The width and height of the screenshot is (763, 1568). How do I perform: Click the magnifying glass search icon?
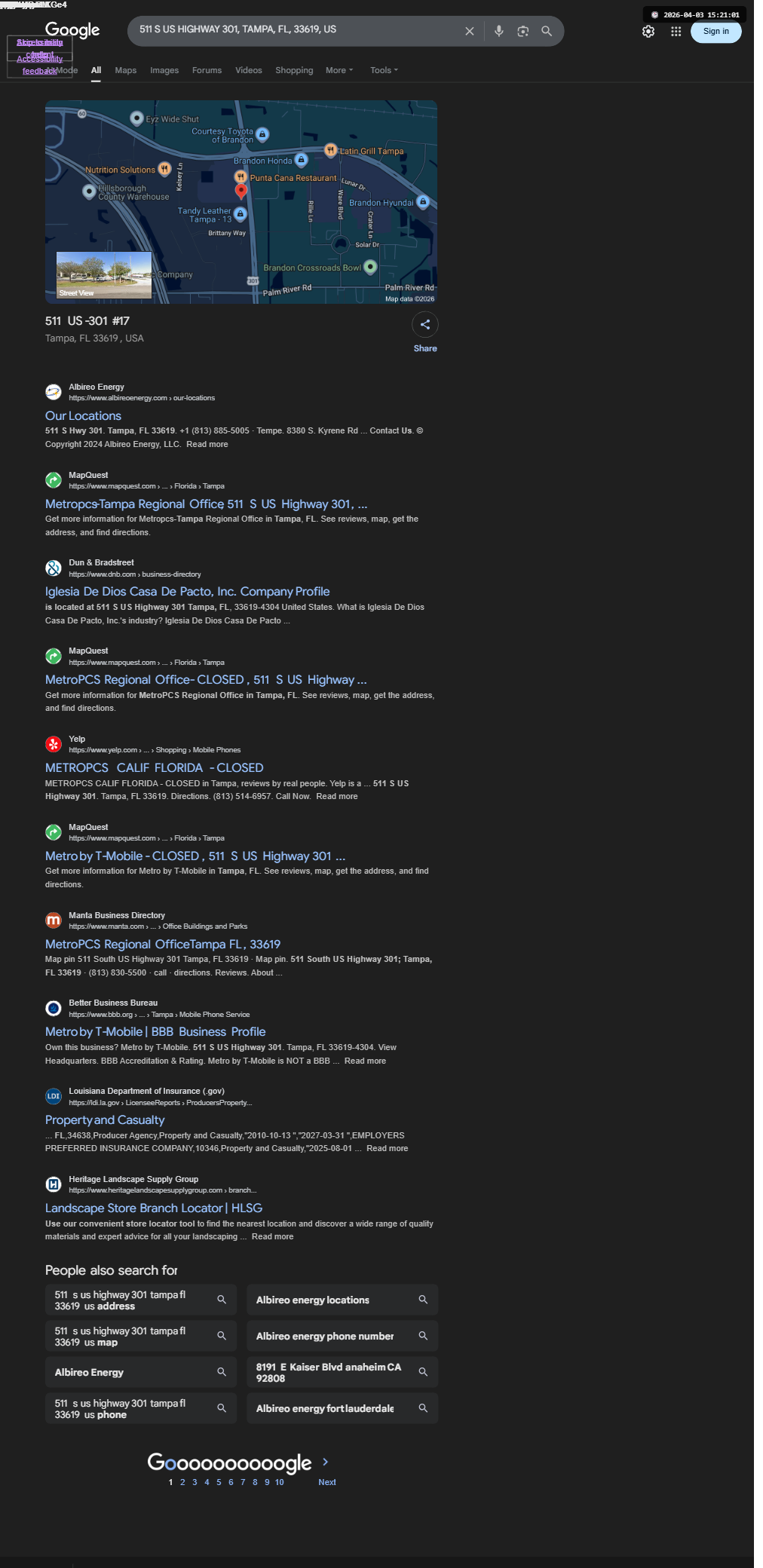[547, 31]
